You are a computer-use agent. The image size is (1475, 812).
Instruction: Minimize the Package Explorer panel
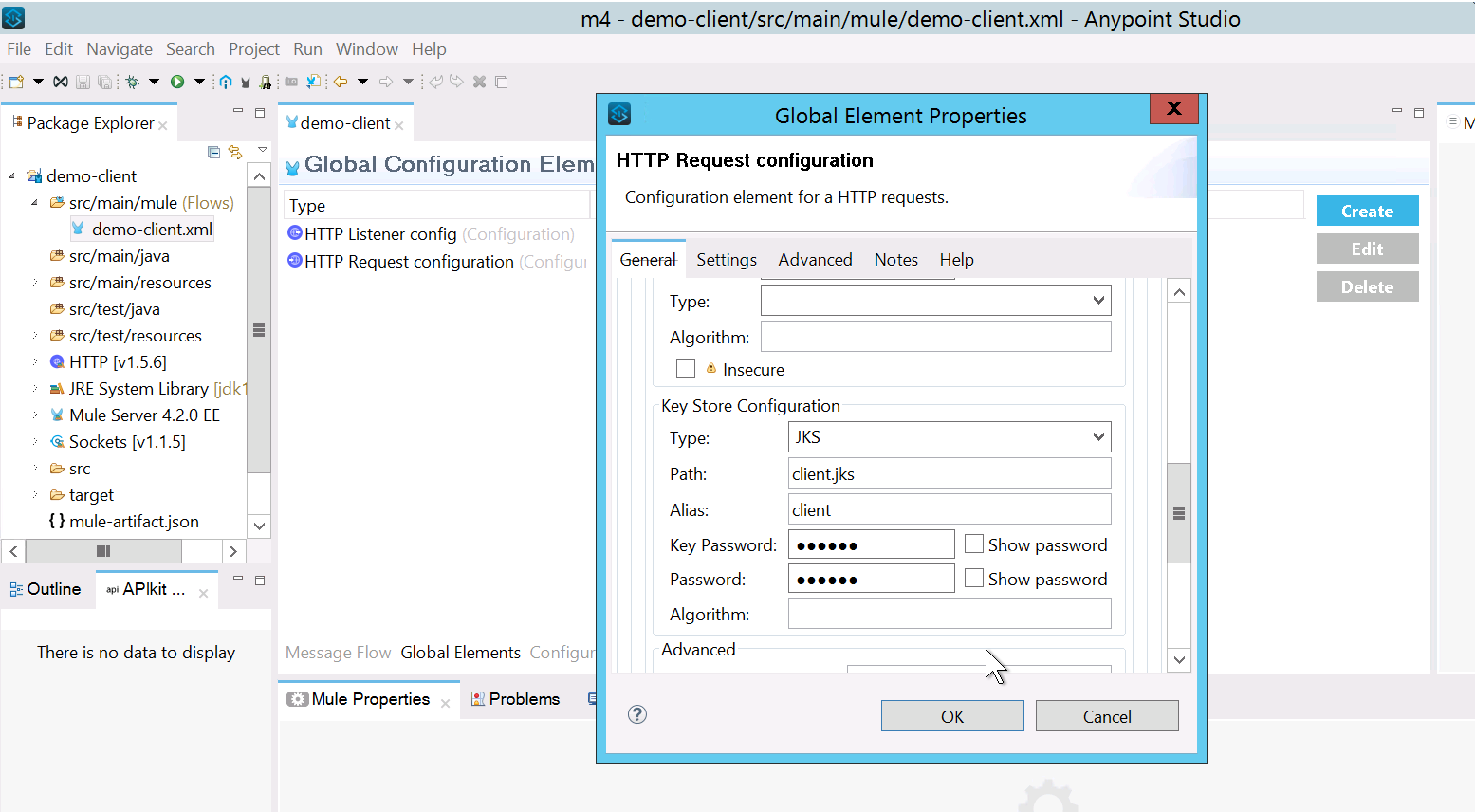click(x=238, y=112)
